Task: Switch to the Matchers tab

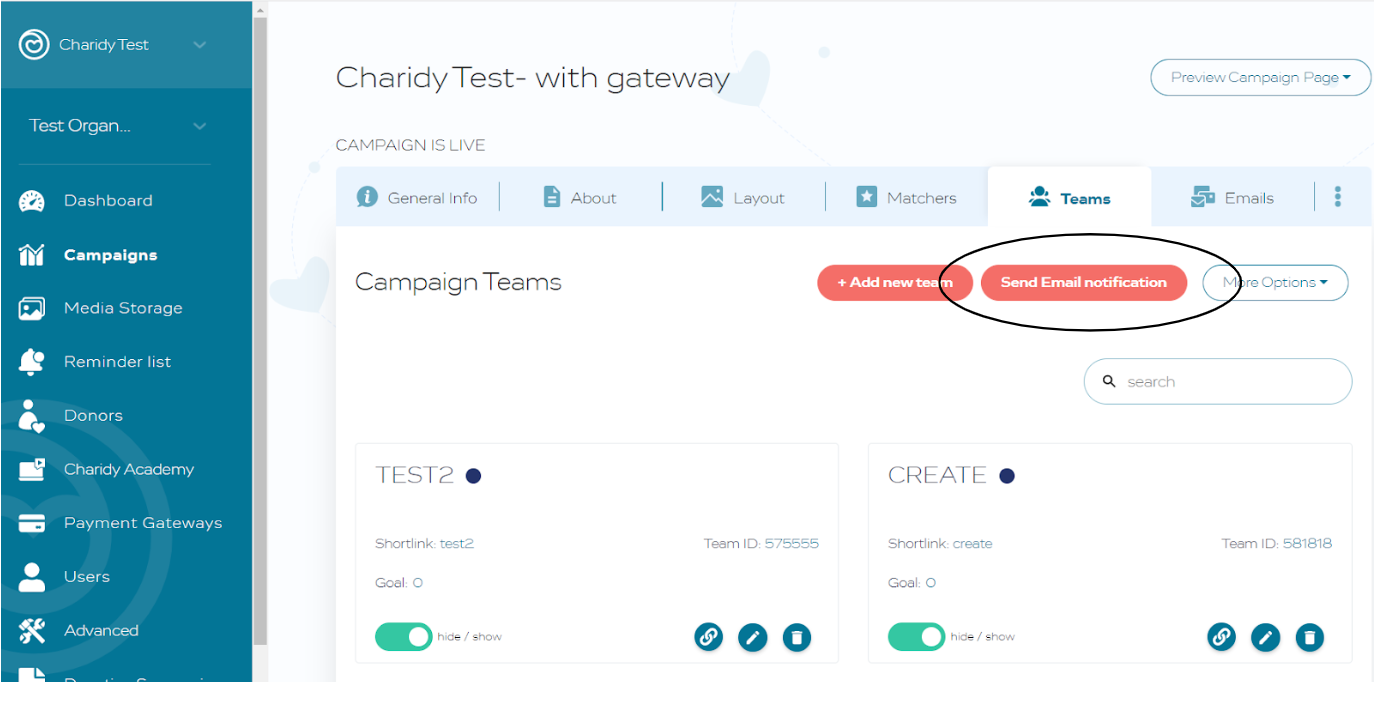Action: pos(907,198)
